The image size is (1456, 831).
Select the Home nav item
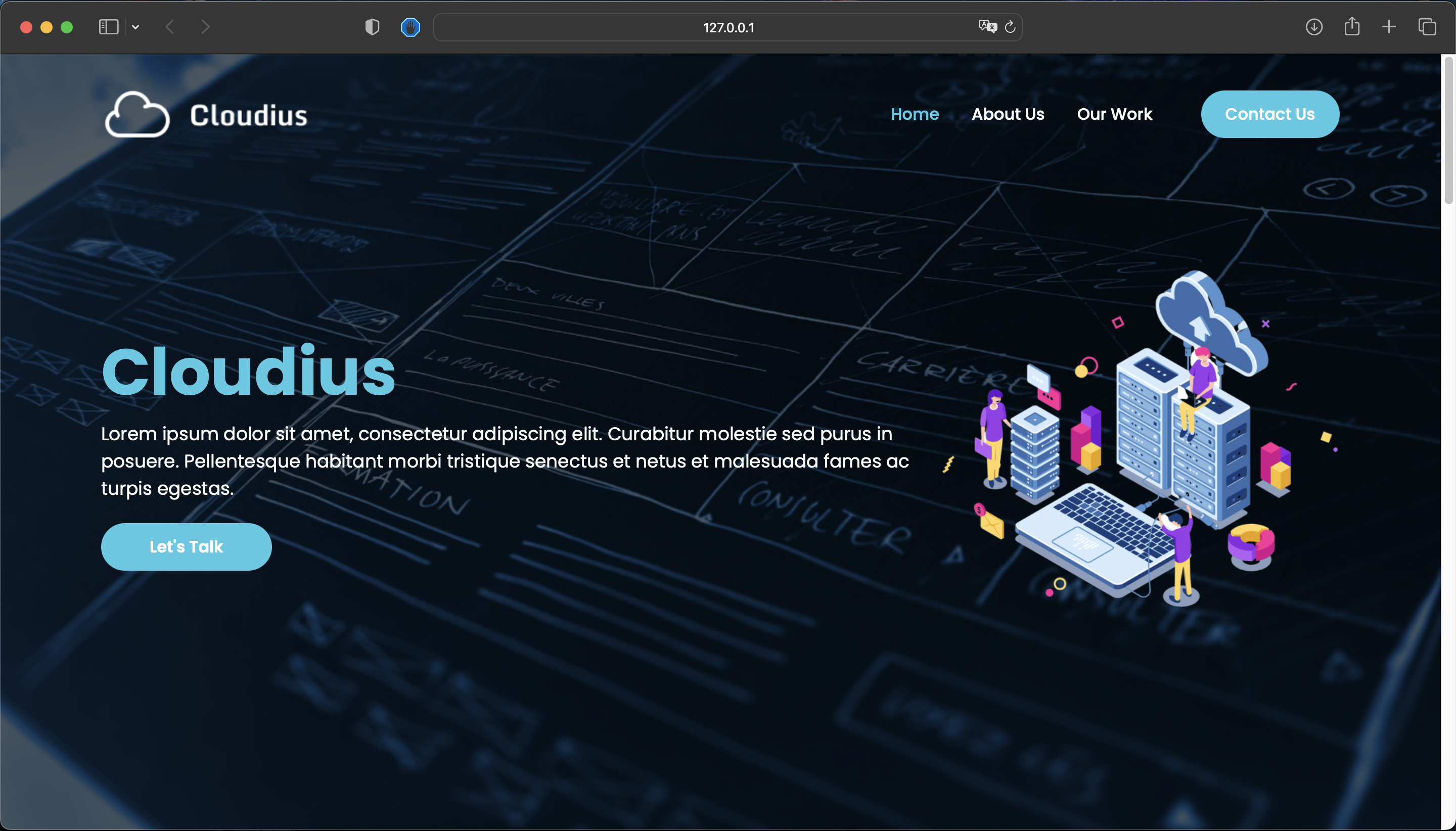[915, 114]
